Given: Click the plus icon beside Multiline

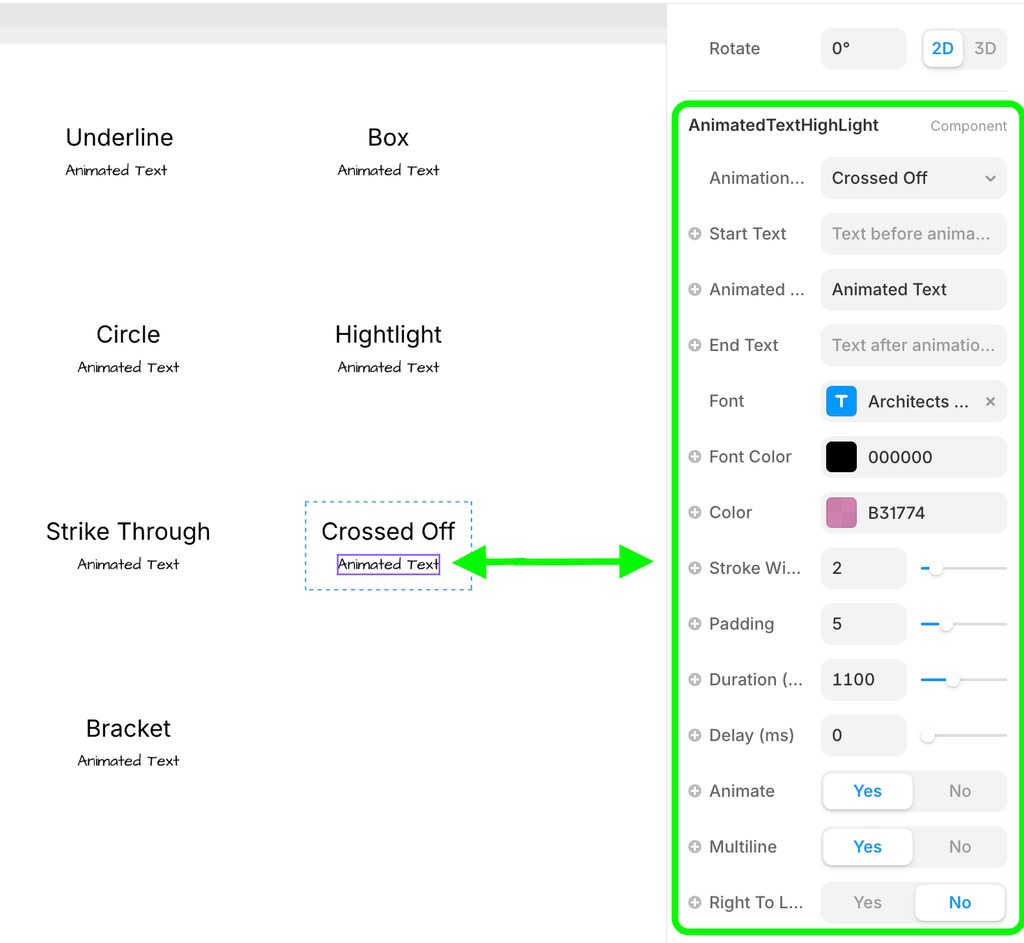Looking at the screenshot, I should pos(695,847).
